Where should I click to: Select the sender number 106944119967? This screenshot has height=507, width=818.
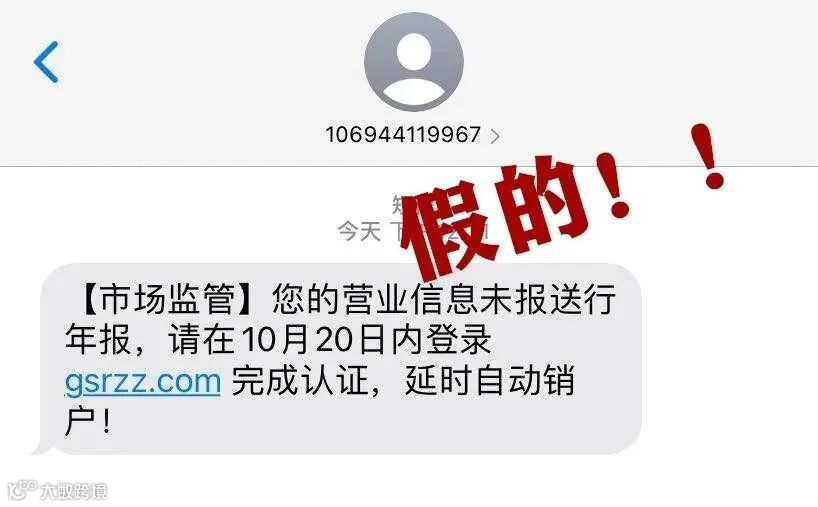tap(403, 135)
